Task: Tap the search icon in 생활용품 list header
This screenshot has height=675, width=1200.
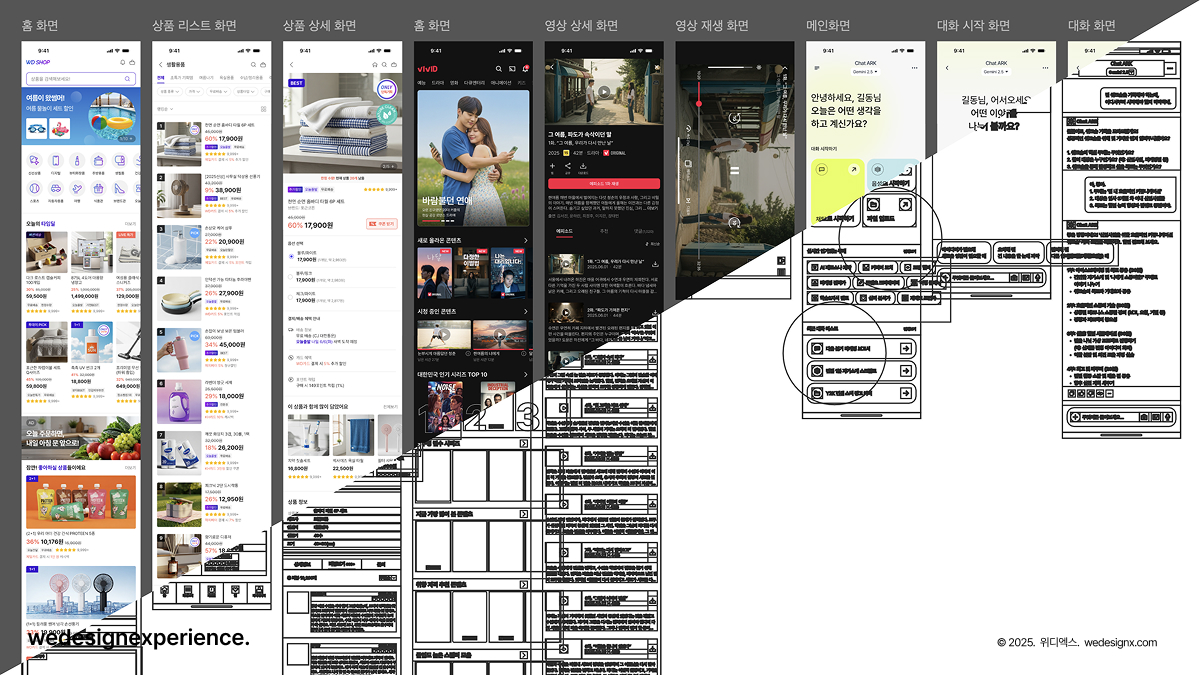Action: 253,65
